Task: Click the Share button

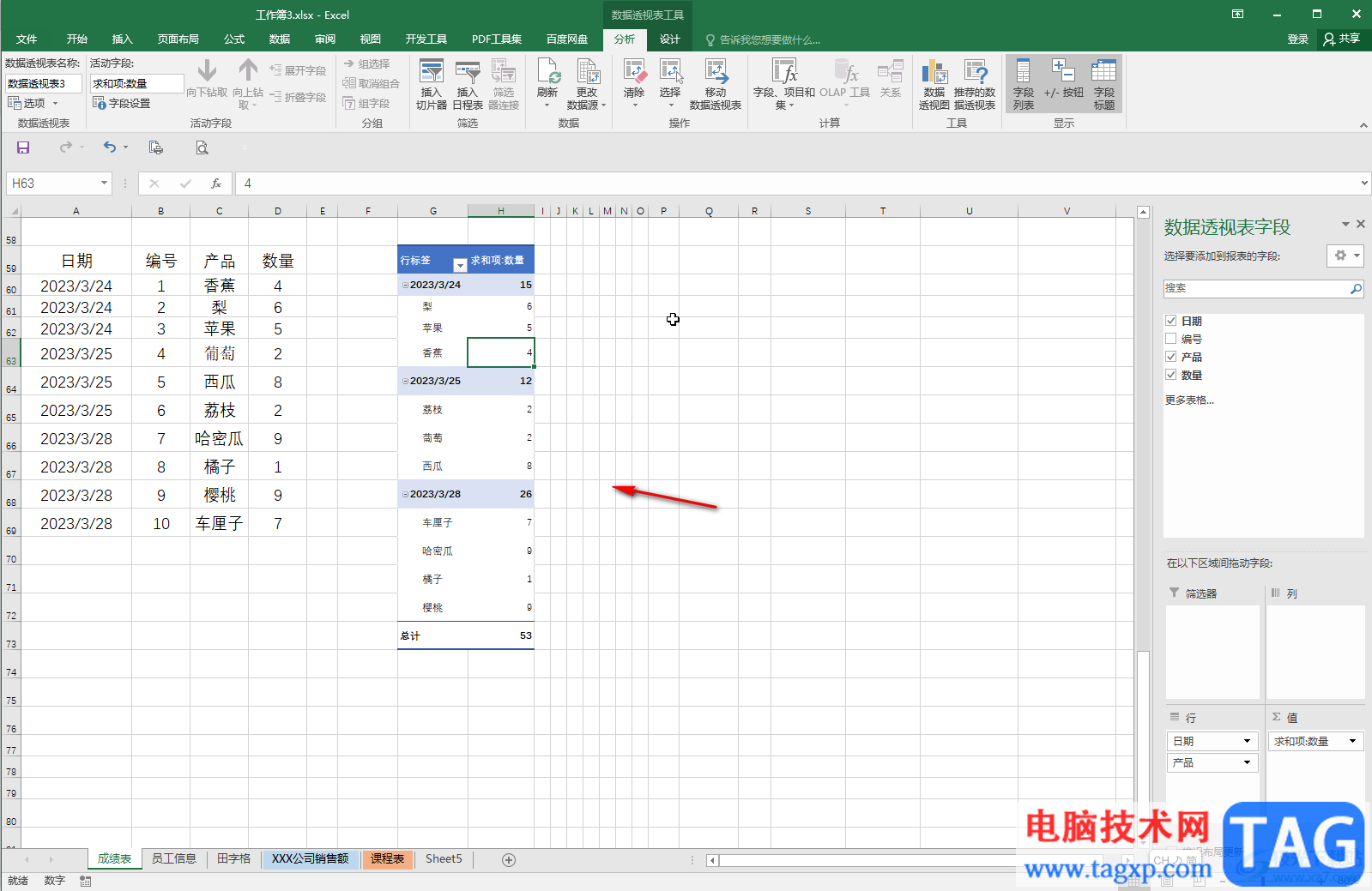Action: point(1343,39)
